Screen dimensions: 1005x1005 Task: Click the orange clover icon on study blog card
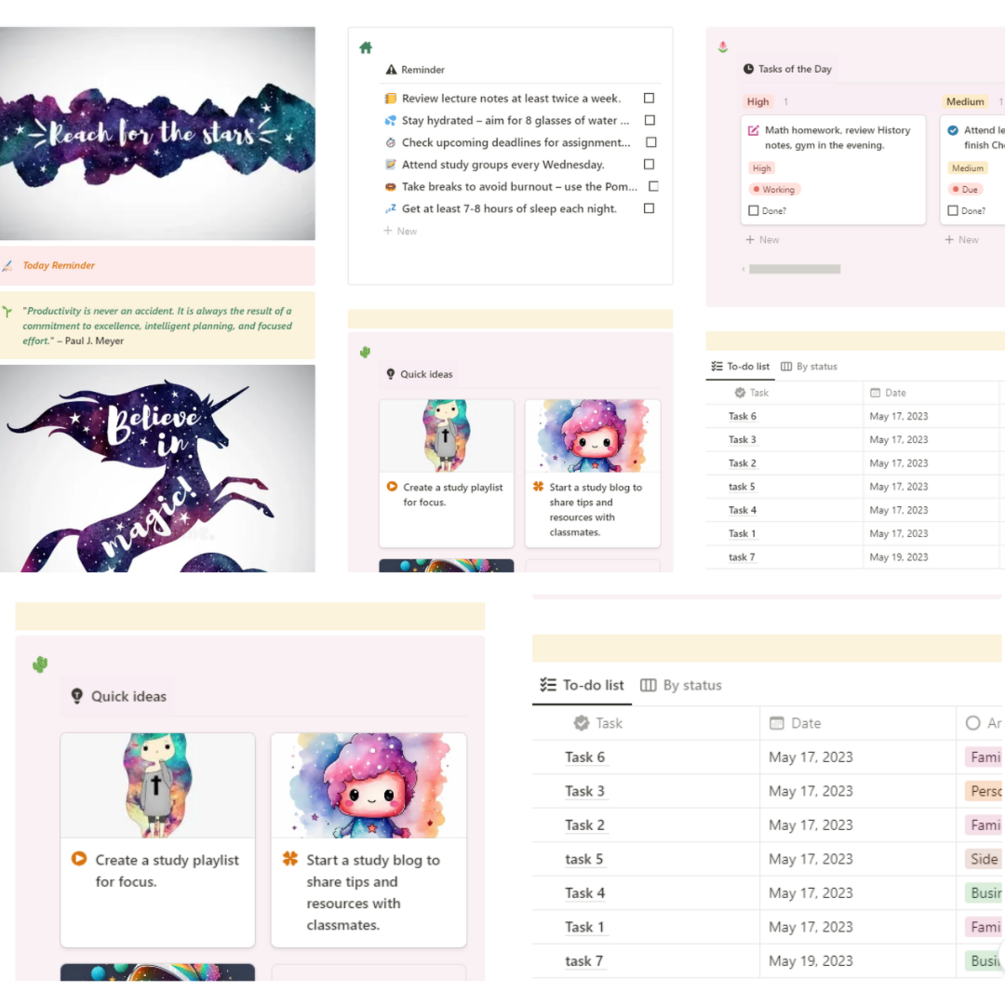coord(538,486)
